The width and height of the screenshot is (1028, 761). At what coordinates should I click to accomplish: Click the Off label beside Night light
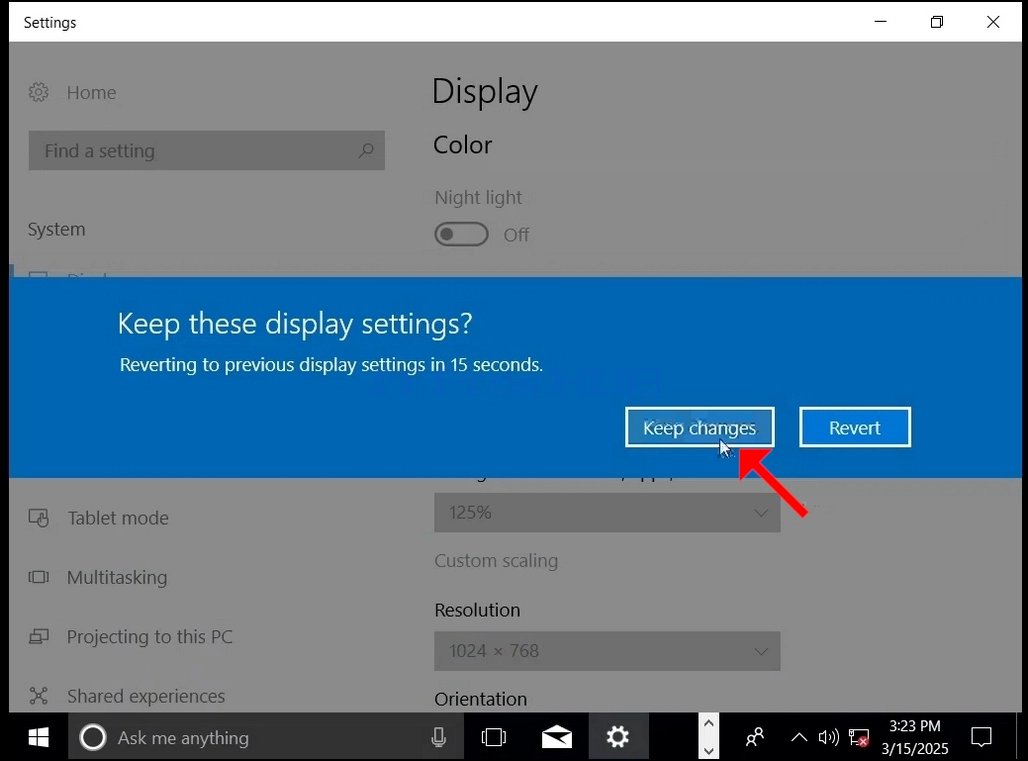click(516, 235)
